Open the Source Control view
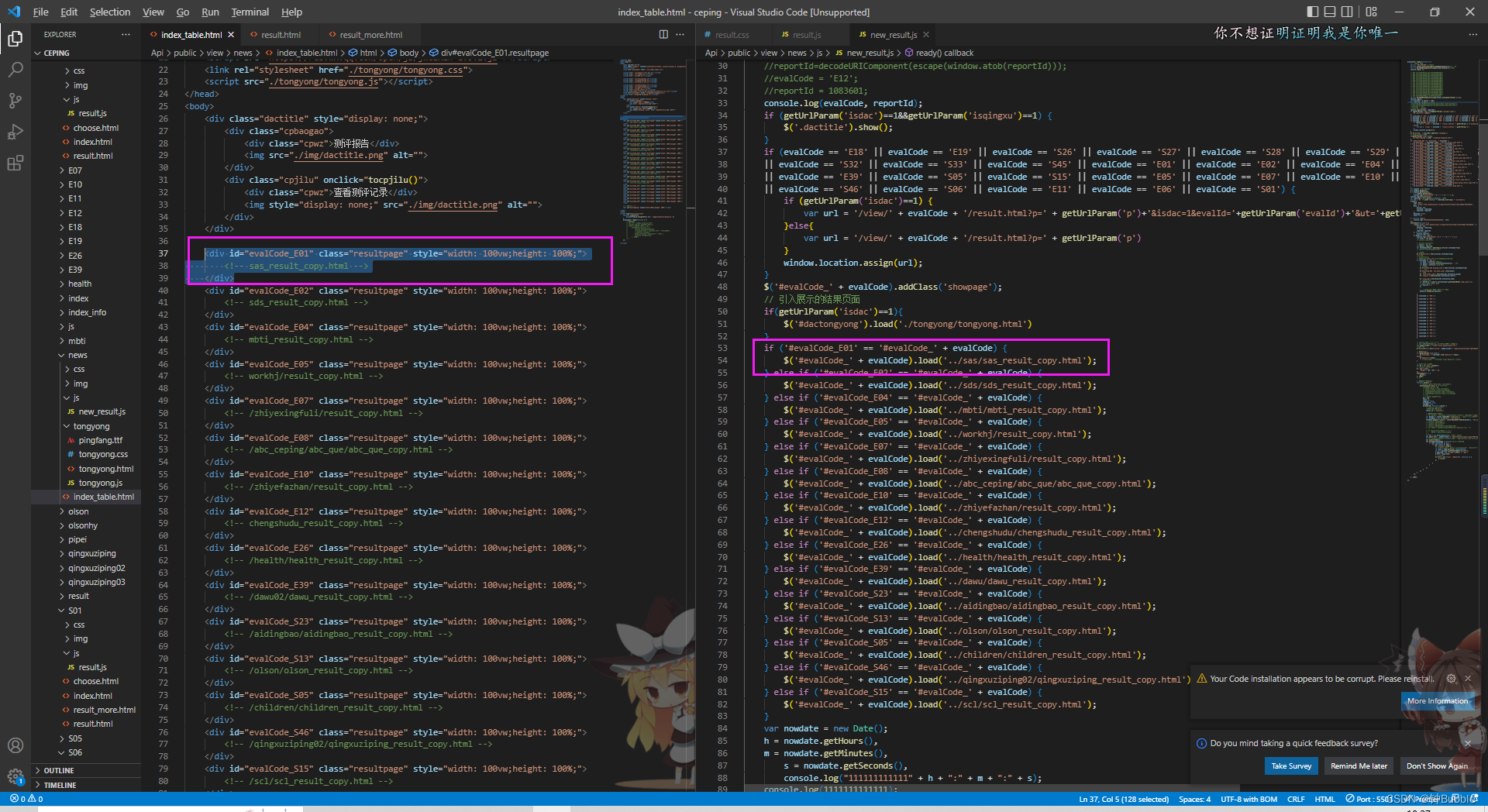 [15, 101]
